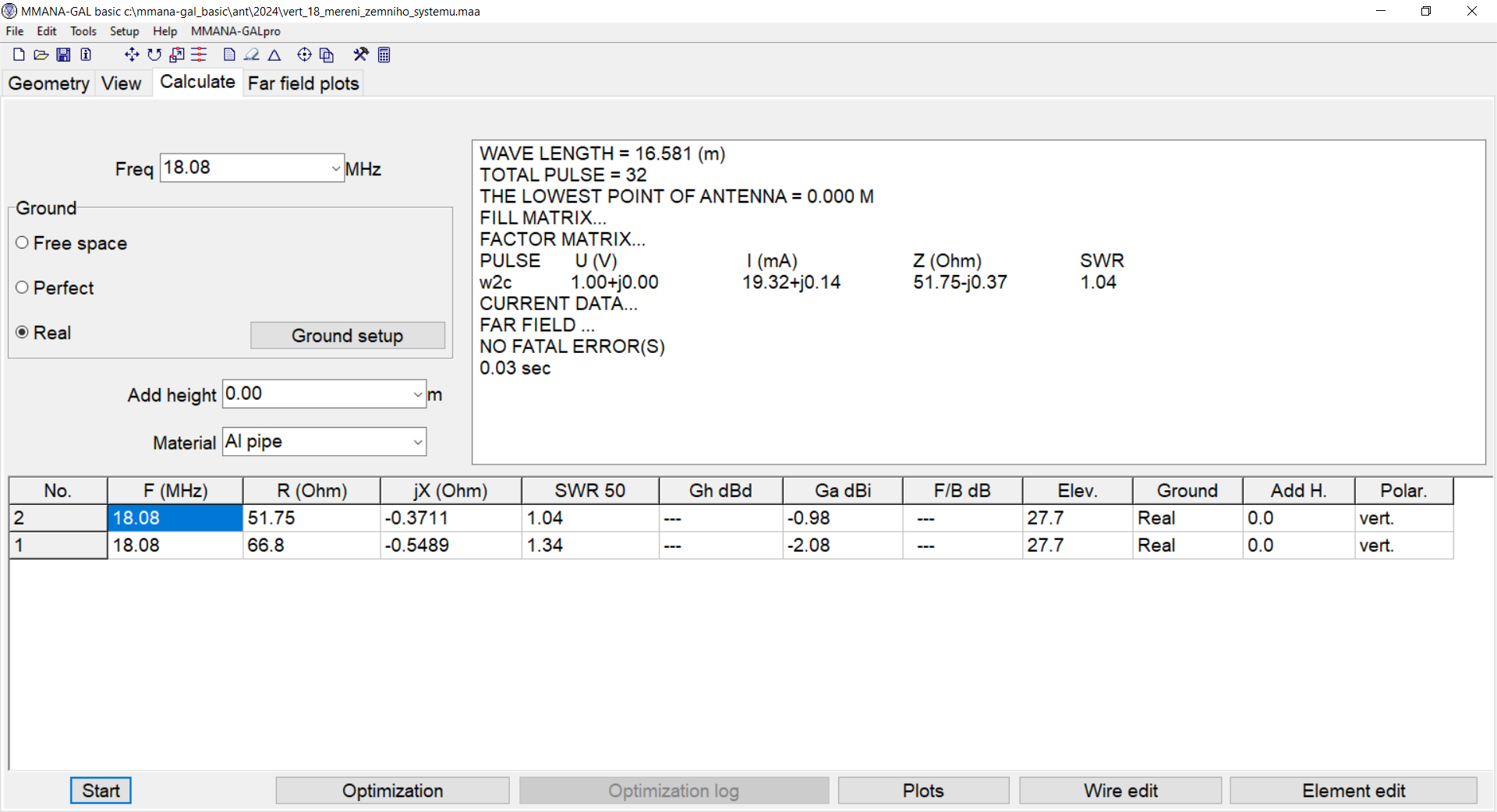Click the calculator icon in toolbar
This screenshot has height=812, width=1497.
tap(384, 55)
